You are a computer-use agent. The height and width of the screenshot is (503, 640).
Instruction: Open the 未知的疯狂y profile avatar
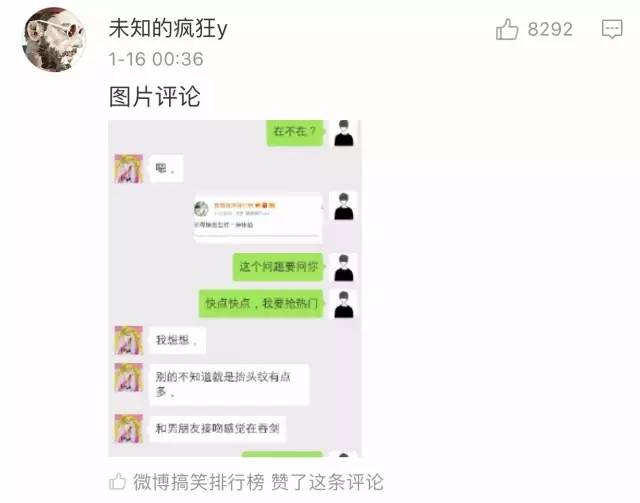54,40
